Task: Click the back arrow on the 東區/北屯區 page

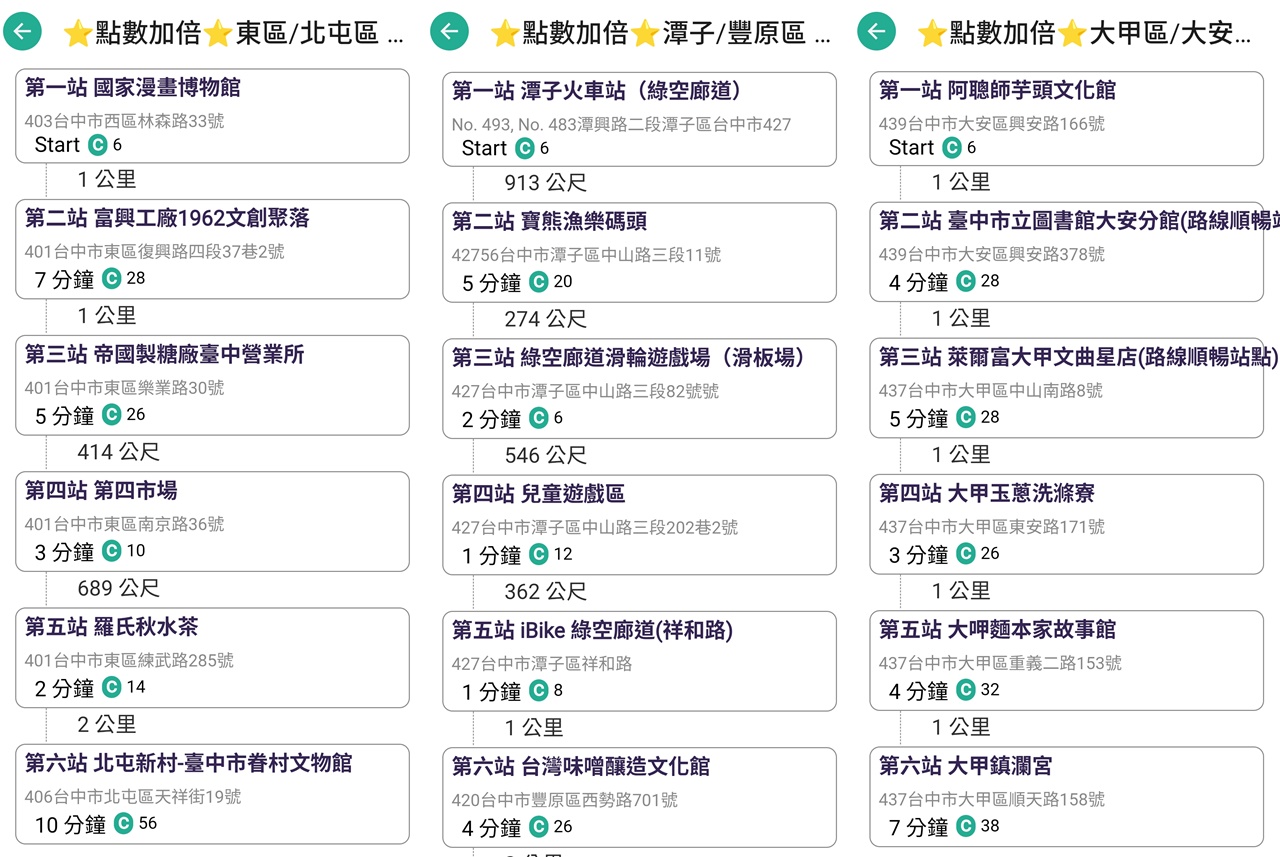Action: (22, 31)
